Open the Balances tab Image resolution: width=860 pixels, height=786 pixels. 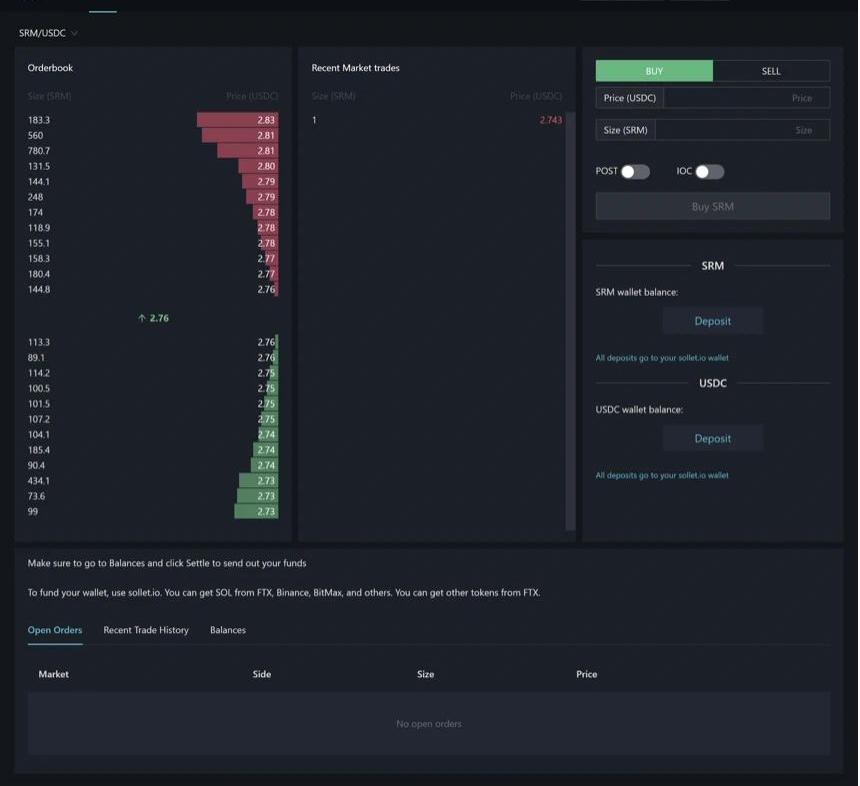click(x=228, y=630)
